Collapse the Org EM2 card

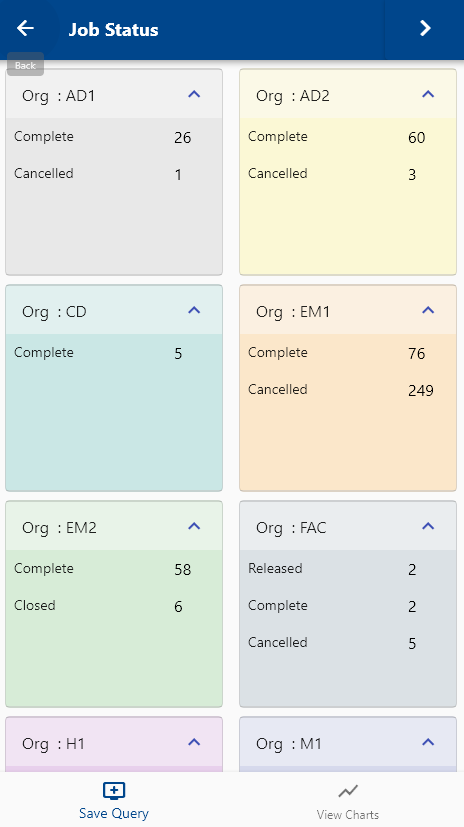pos(194,526)
